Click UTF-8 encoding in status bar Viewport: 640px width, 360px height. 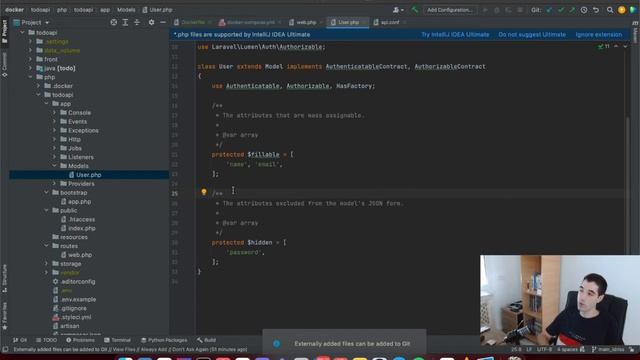(x=544, y=349)
